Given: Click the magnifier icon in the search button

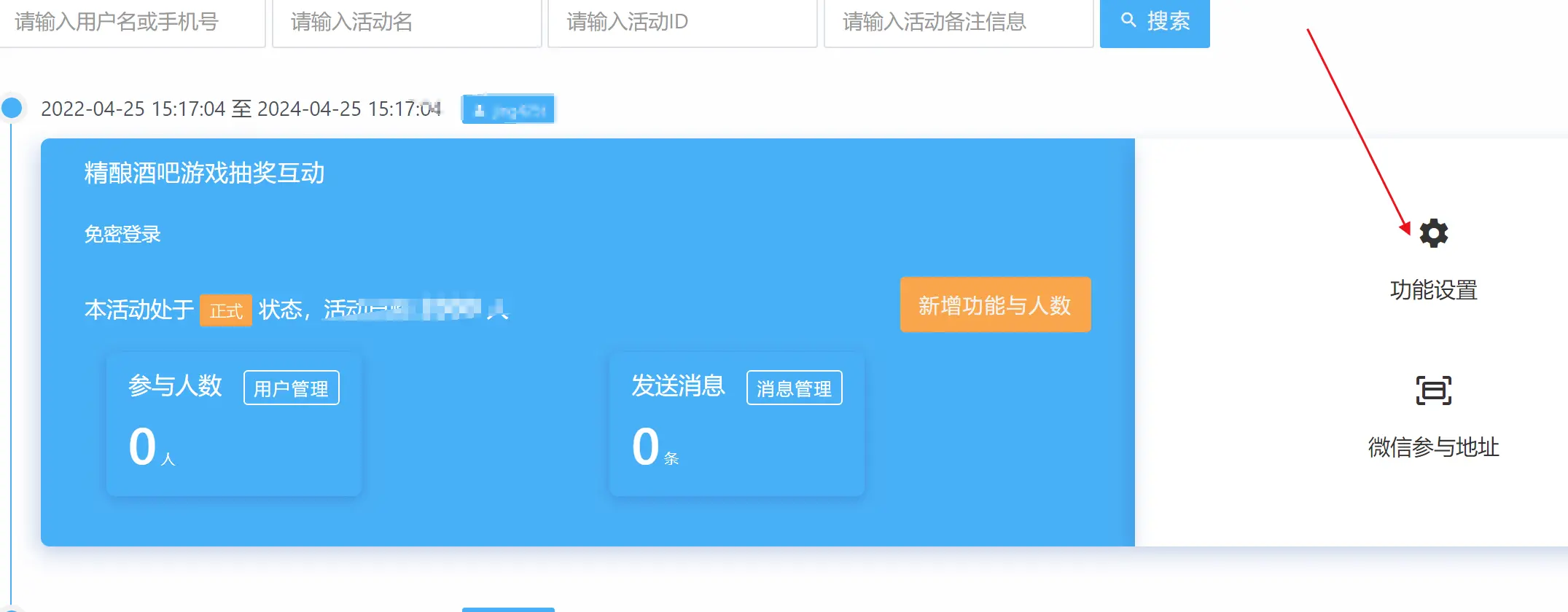Looking at the screenshot, I should coord(1128,20).
